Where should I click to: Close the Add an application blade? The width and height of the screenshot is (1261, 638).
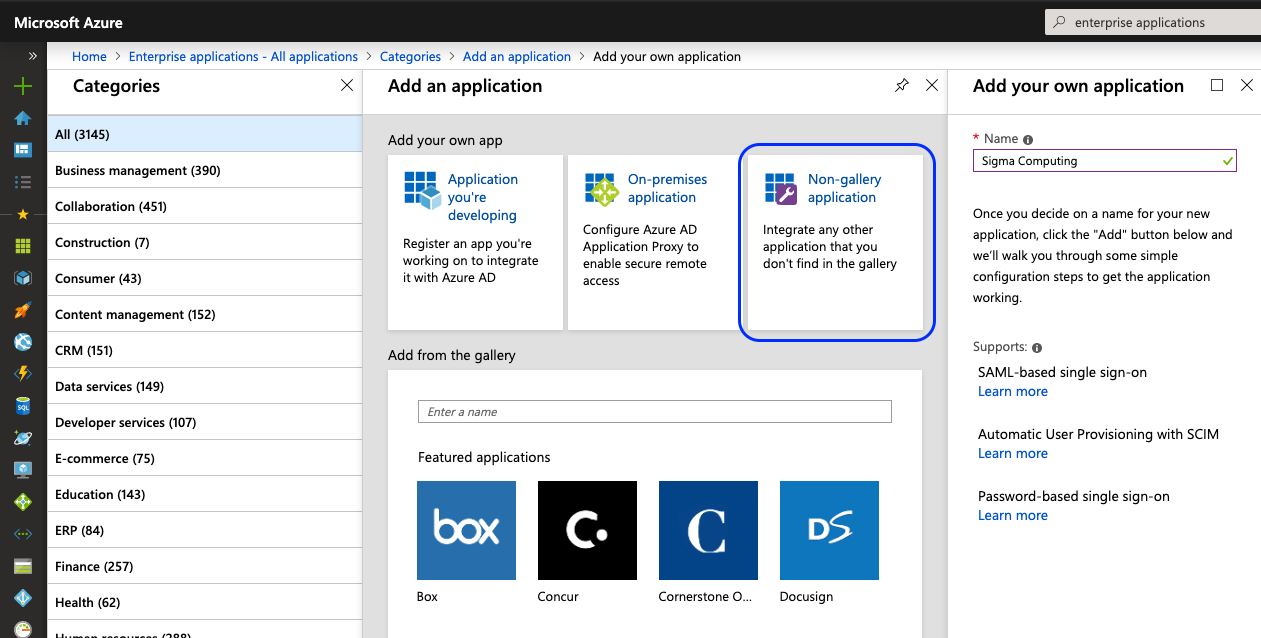point(932,86)
